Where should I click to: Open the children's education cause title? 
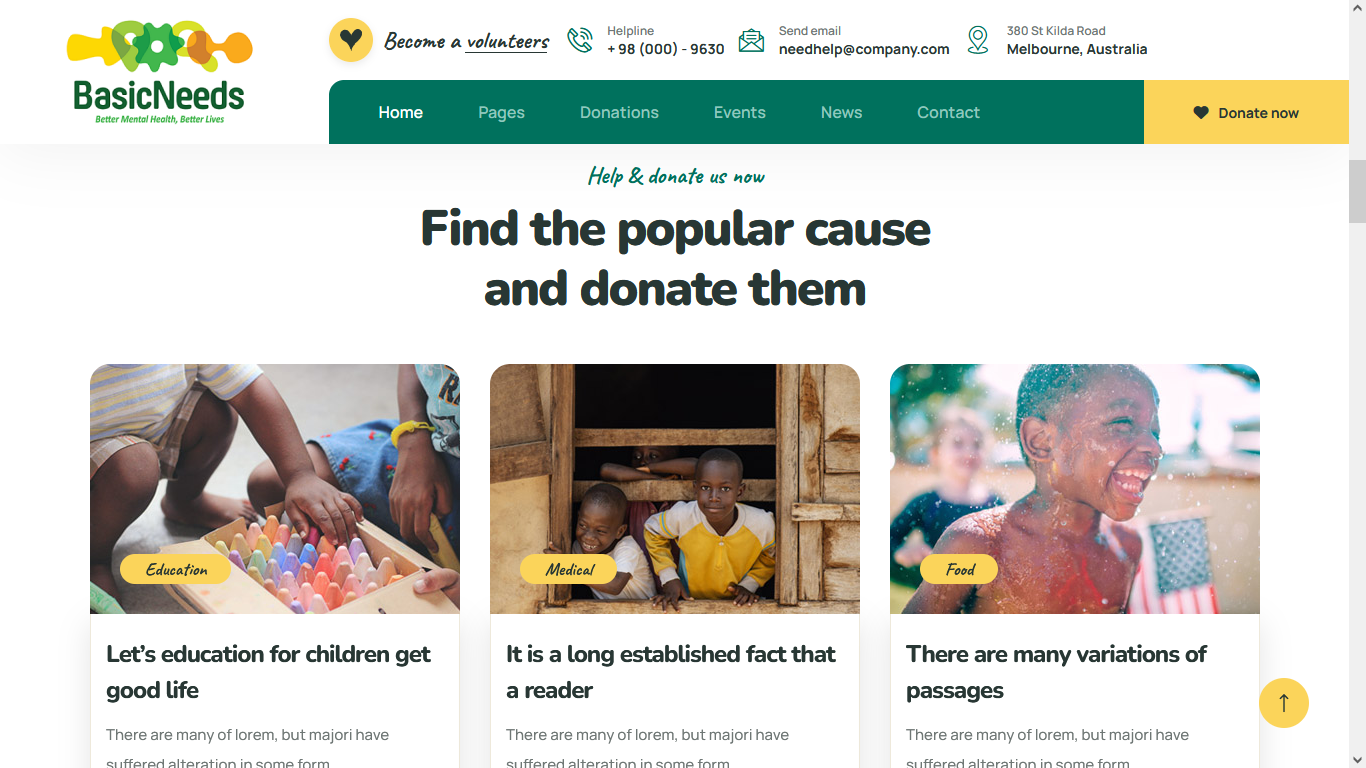tap(268, 672)
